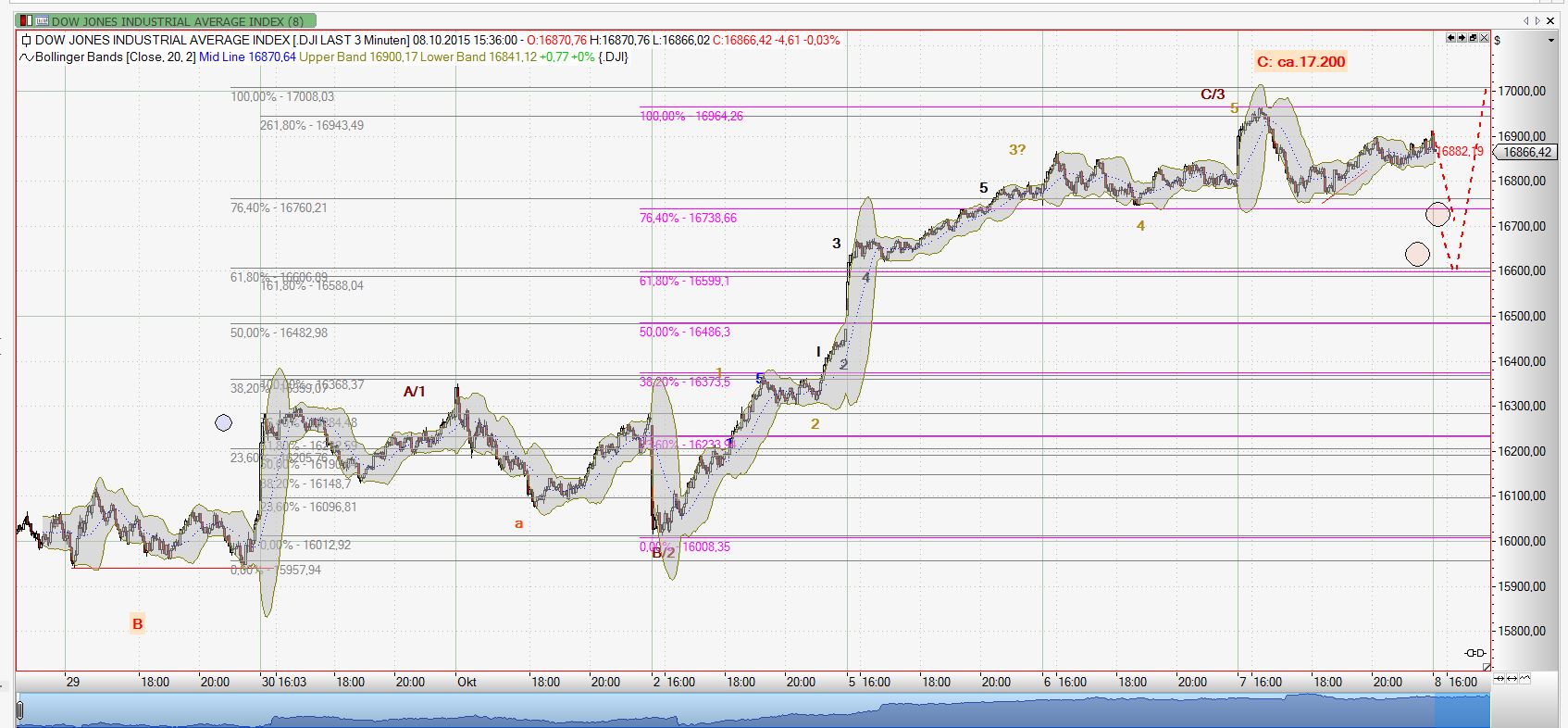Click the expand time axis arrows icon
Viewport: 1568px width, 728px height.
pos(1512,679)
